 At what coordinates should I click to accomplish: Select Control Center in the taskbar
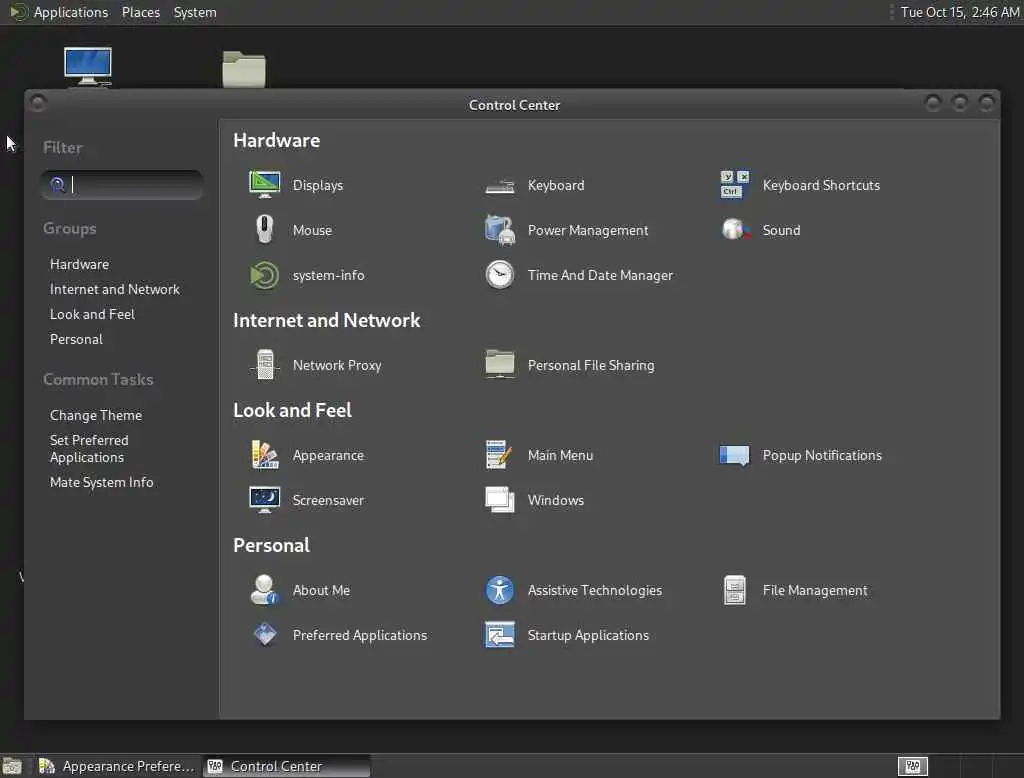tap(287, 766)
